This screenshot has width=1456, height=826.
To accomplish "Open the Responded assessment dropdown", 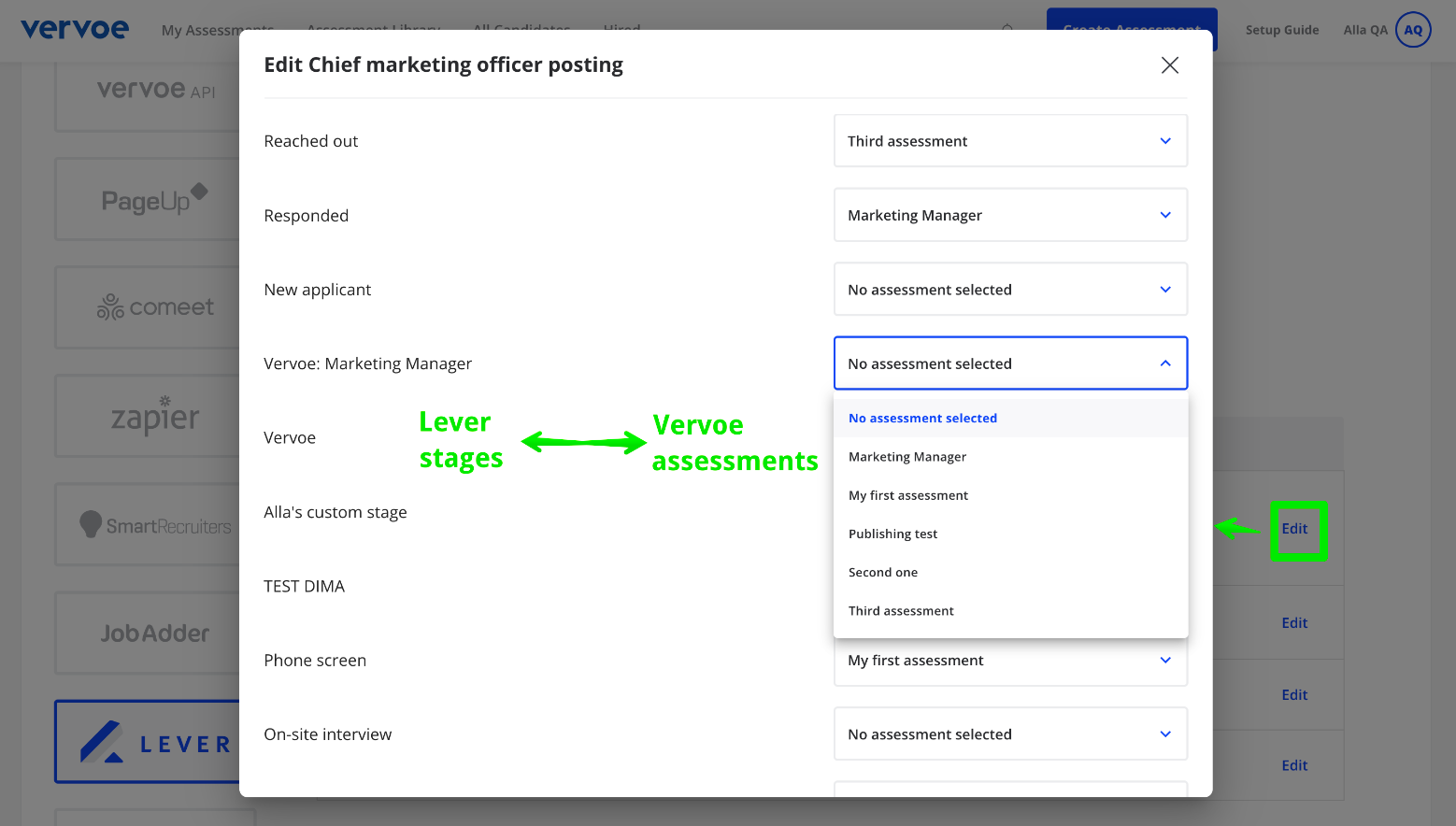I will [1010, 215].
